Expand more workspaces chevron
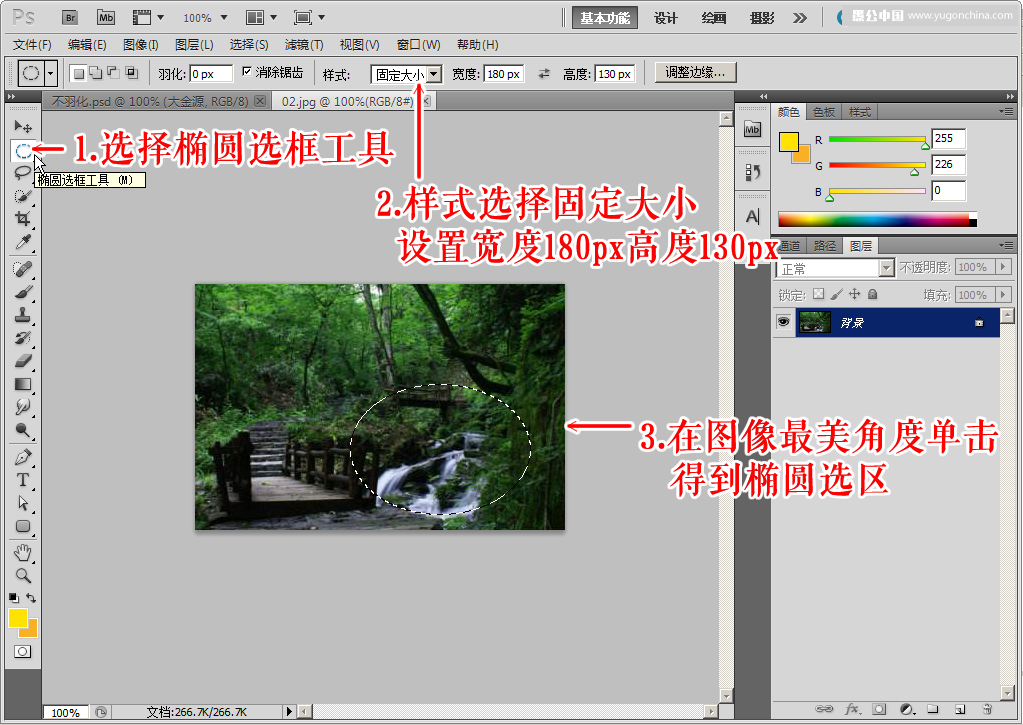 click(x=800, y=18)
